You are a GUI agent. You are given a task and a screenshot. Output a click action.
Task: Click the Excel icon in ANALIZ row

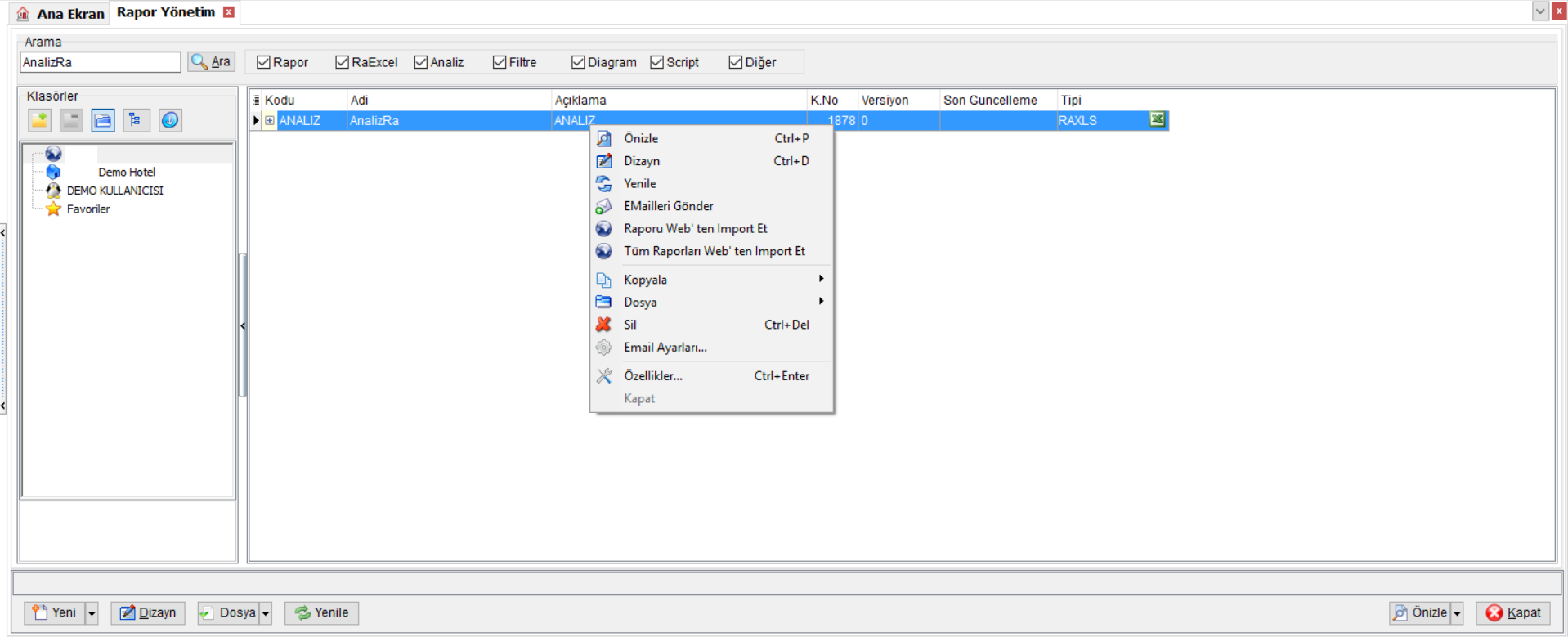1157,119
